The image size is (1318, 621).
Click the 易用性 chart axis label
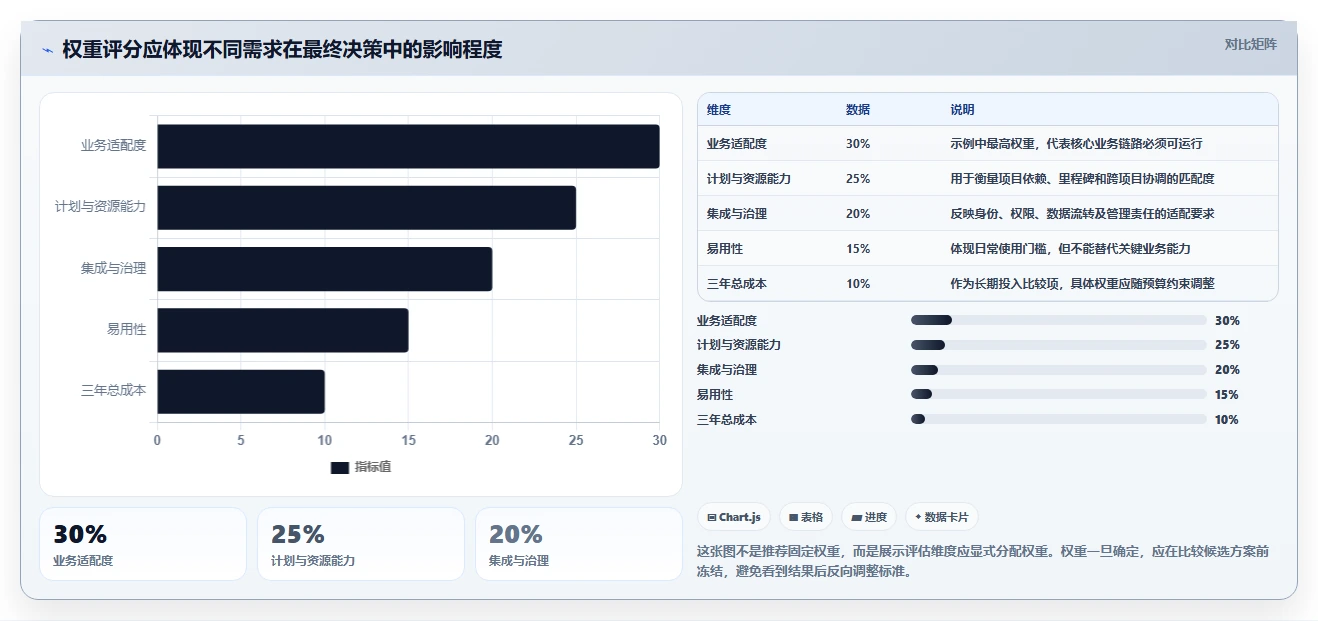coord(127,330)
